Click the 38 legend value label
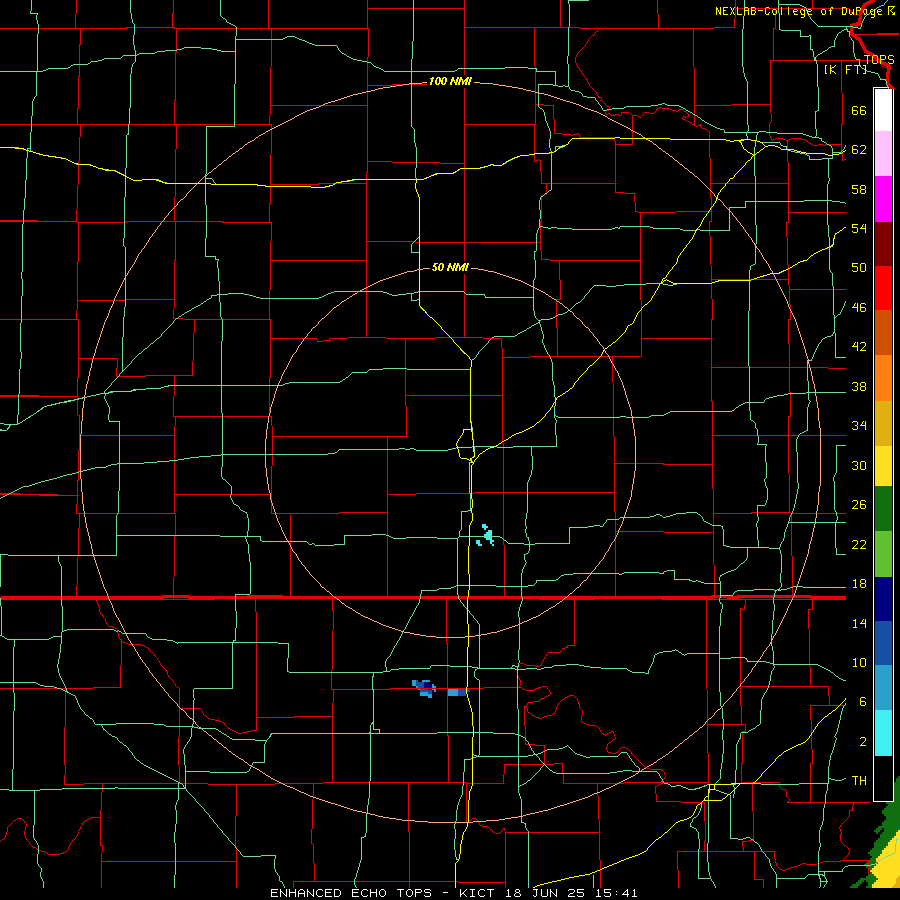This screenshot has height=900, width=900. tap(859, 386)
